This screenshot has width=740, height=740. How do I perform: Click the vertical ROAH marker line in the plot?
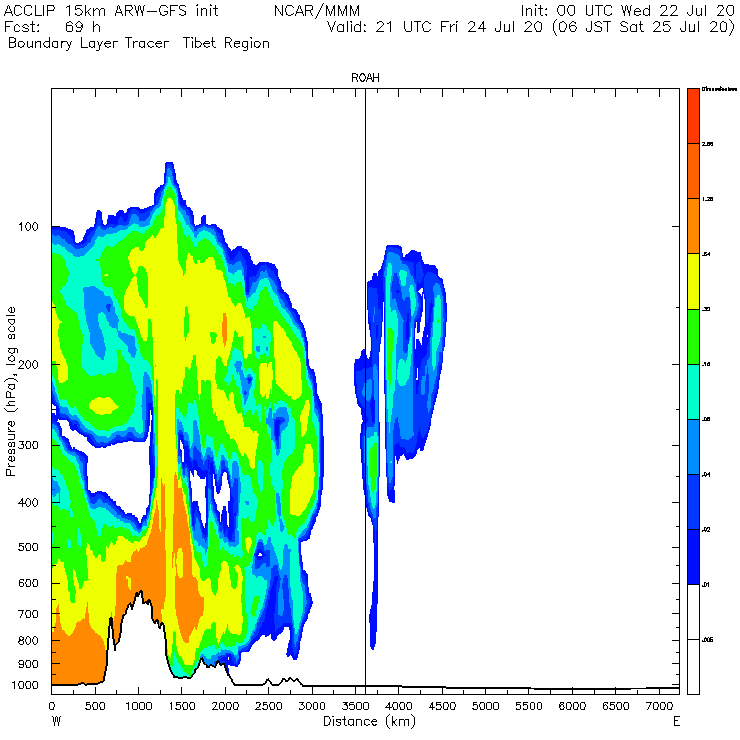[365, 387]
